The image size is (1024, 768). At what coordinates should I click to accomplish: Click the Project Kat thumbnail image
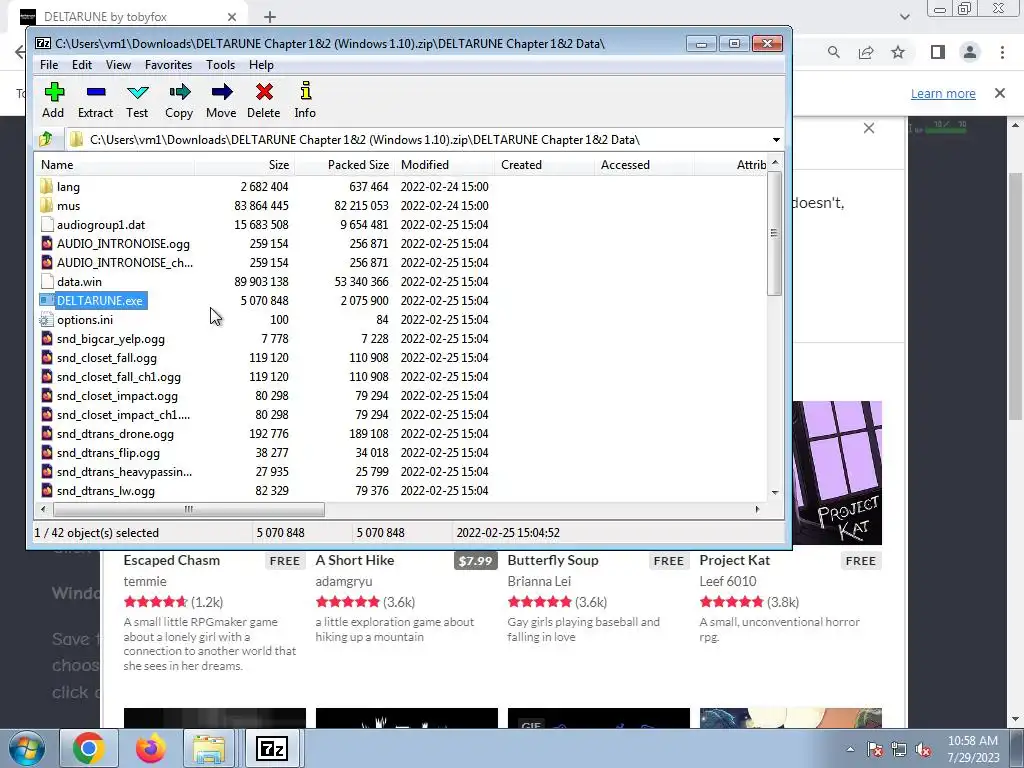[x=837, y=473]
